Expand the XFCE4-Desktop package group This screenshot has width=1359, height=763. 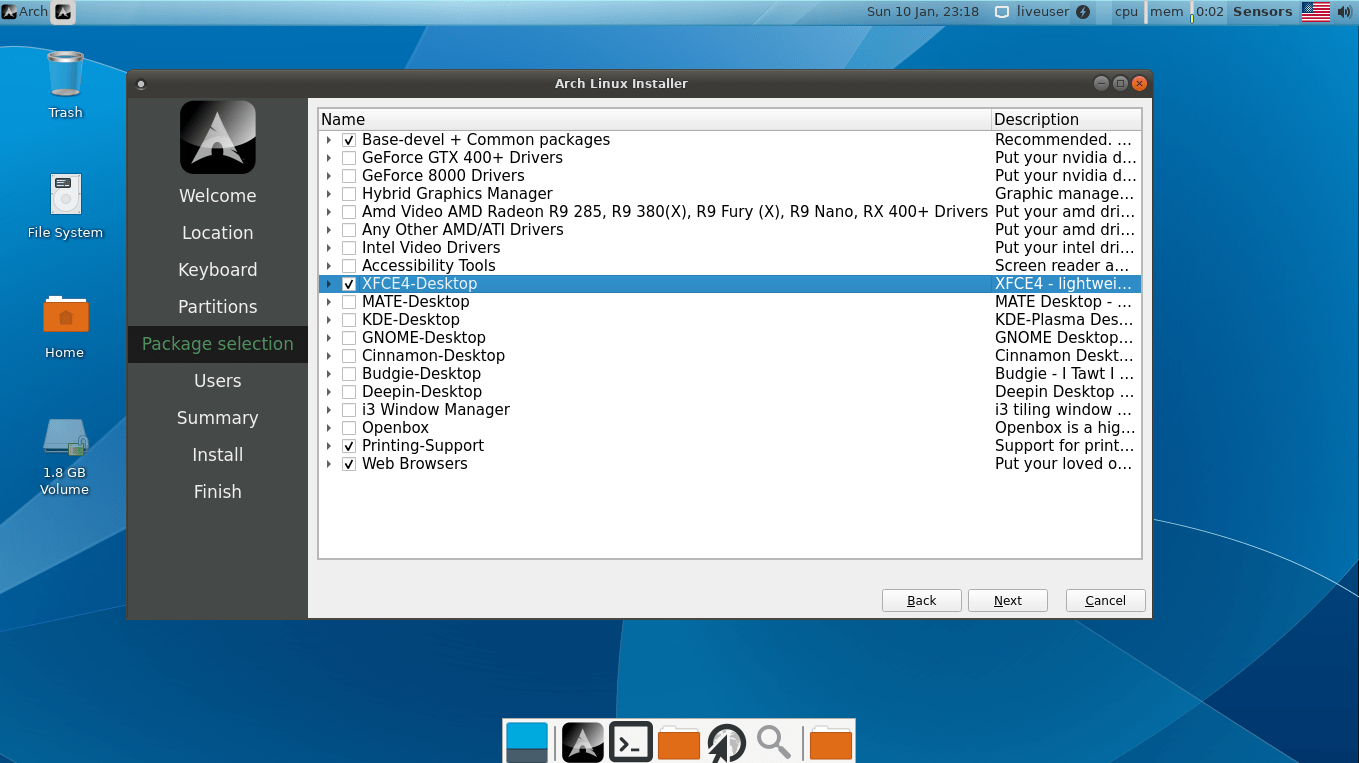[328, 284]
